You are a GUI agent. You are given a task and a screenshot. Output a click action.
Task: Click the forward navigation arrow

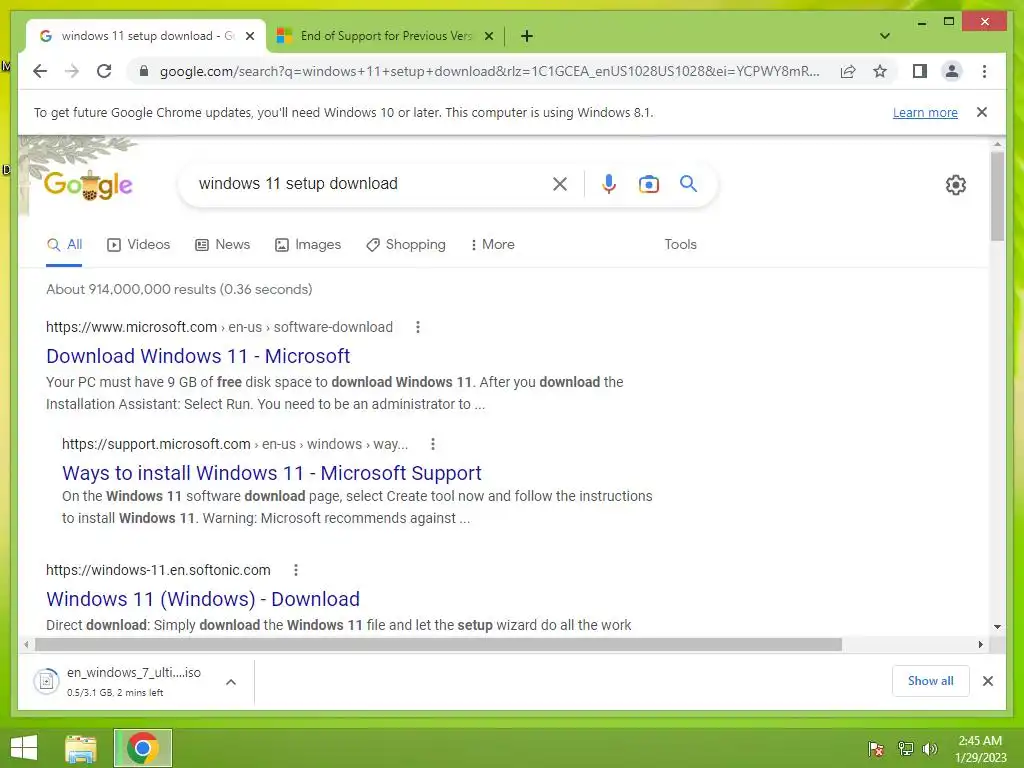point(72,71)
